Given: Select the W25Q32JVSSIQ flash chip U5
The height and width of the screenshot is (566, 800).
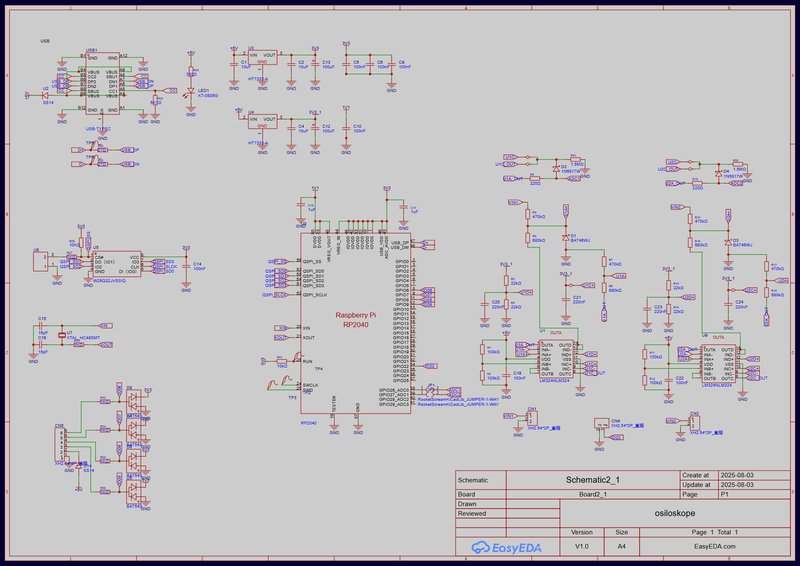Looking at the screenshot, I should tap(116, 264).
